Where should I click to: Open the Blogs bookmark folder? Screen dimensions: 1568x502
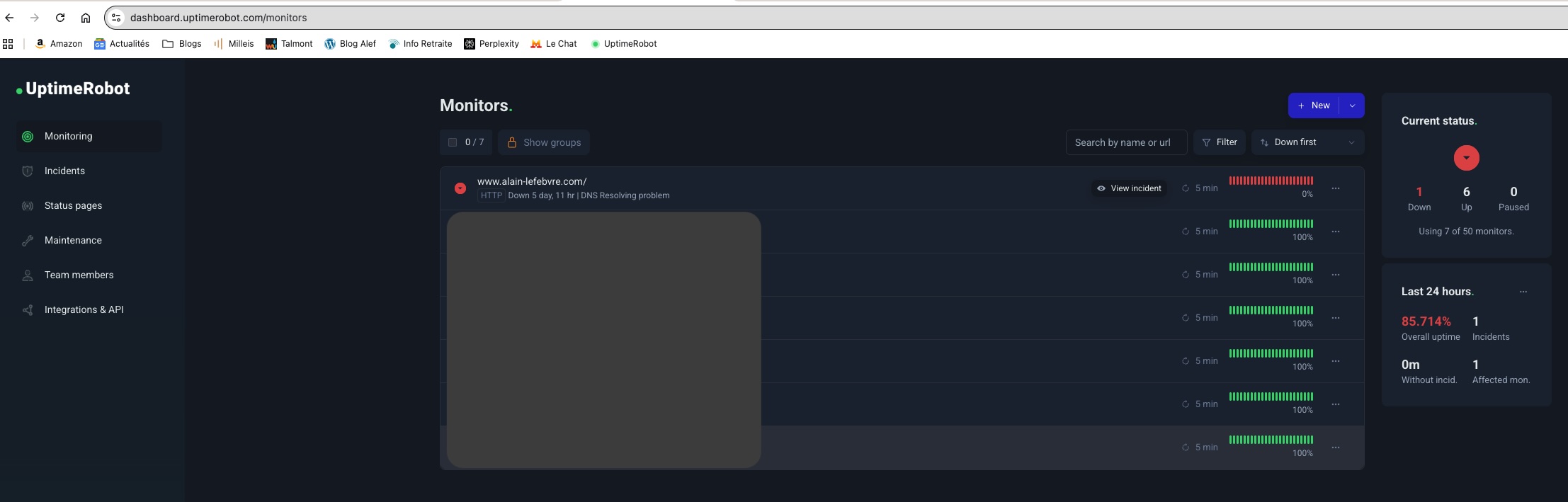tap(182, 44)
